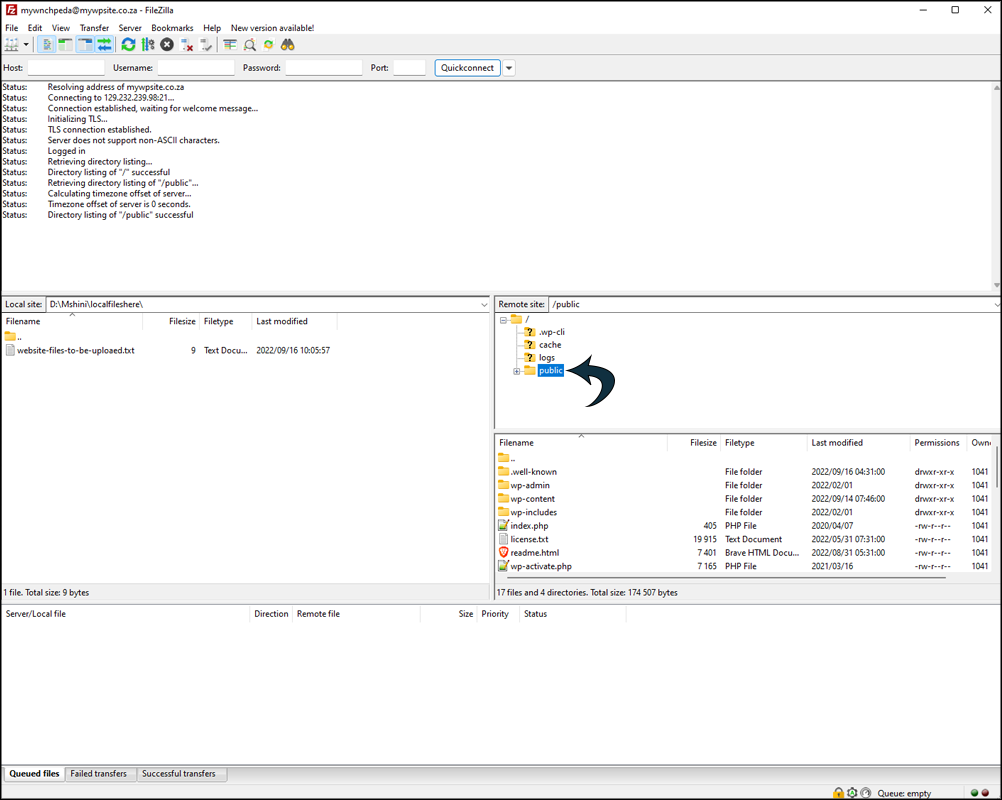This screenshot has width=1002, height=800.
Task: Switch to the Failed transfers tab
Action: tap(99, 774)
